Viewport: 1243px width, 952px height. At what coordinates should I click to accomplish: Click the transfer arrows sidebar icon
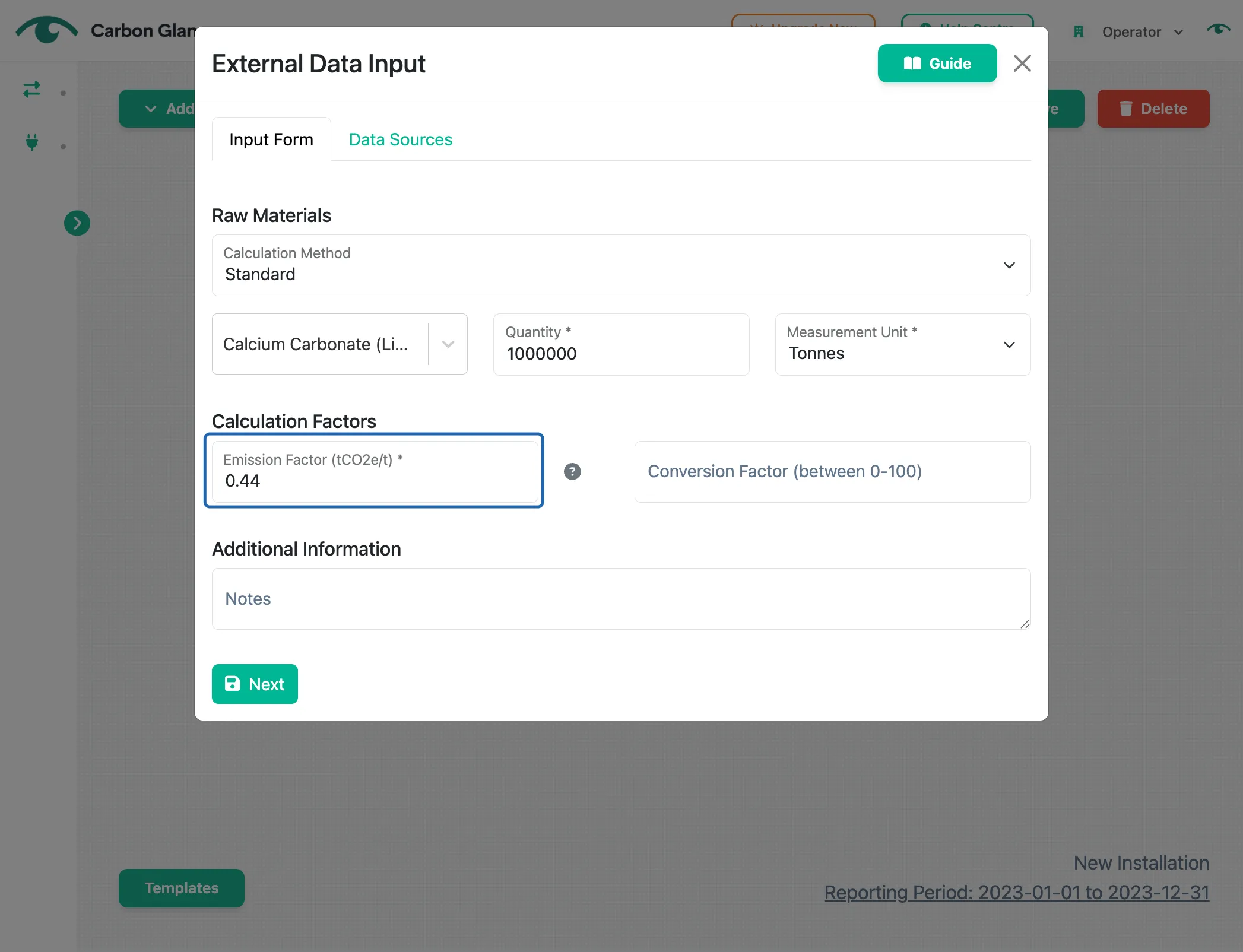[x=32, y=90]
